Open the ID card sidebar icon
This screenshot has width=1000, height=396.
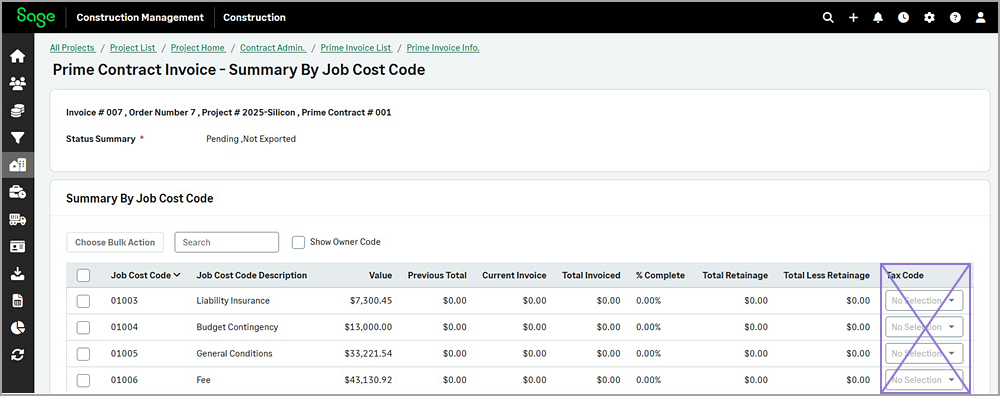(17, 247)
